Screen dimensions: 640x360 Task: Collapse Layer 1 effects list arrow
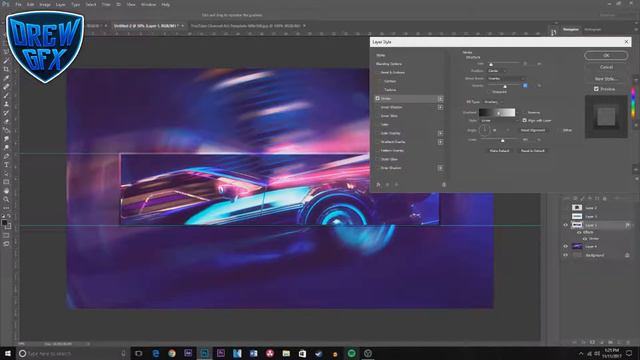[x=632, y=225]
